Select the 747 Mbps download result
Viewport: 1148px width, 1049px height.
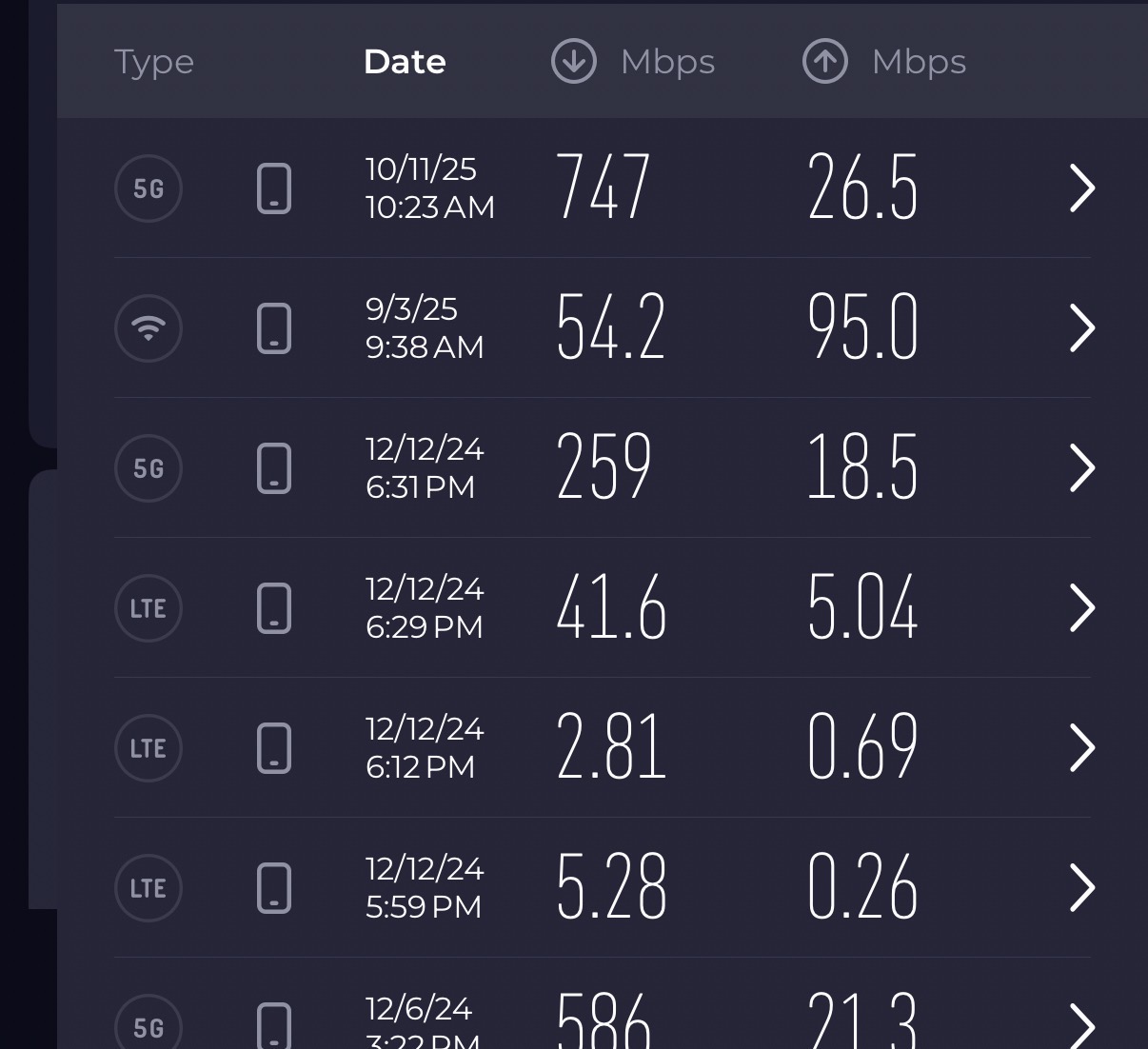(x=604, y=188)
